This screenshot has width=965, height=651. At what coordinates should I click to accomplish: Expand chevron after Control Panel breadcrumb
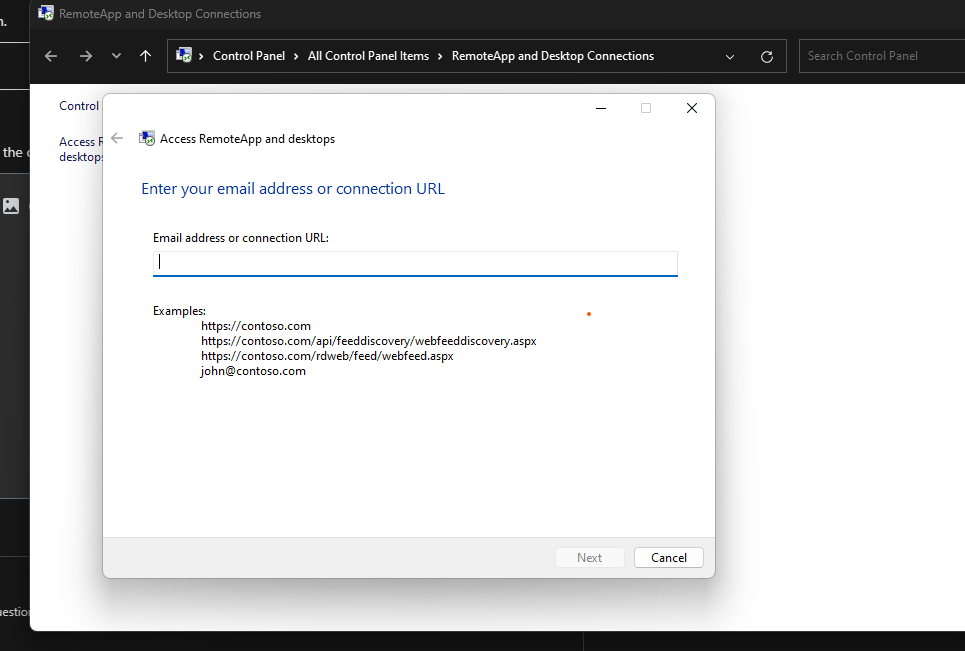pyautogui.click(x=296, y=56)
